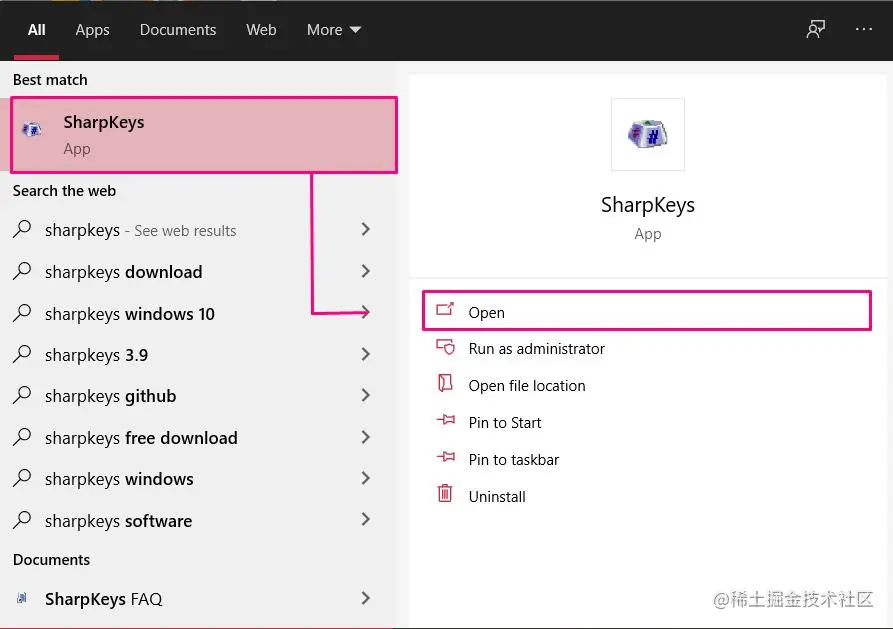Screen dimensions: 893x629
Task: Expand arrow for 'sharpkeys 3.9'
Action: point(366,354)
